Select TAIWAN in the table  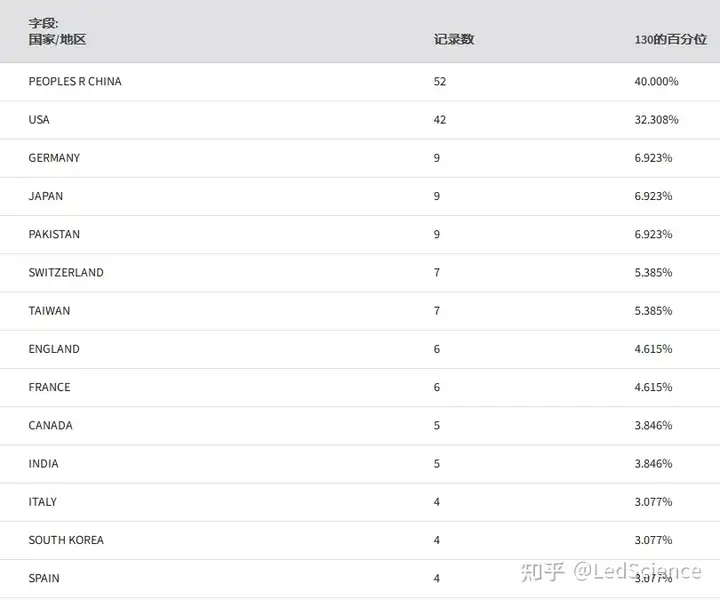tap(49, 311)
